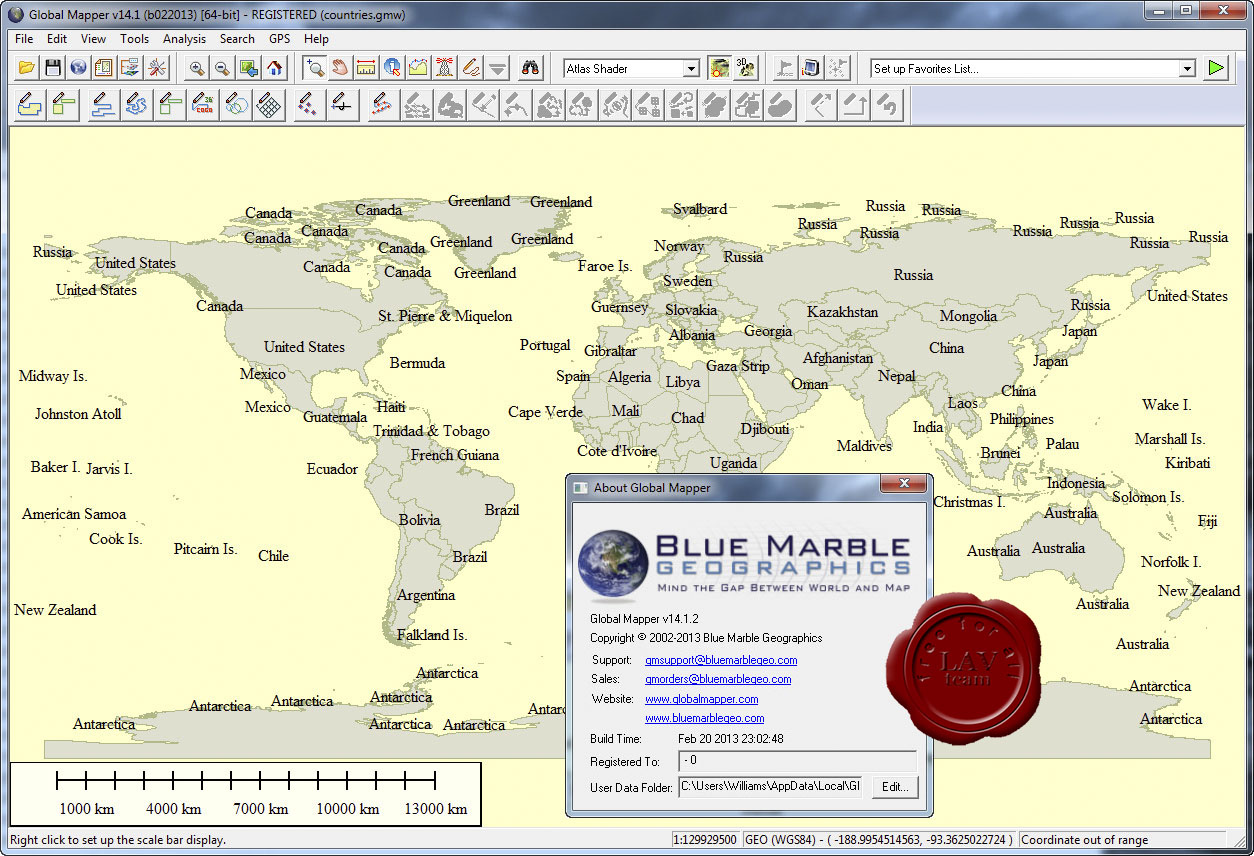Image resolution: width=1254 pixels, height=856 pixels.
Task: Click the Mongolia map label
Action: pos(968,316)
